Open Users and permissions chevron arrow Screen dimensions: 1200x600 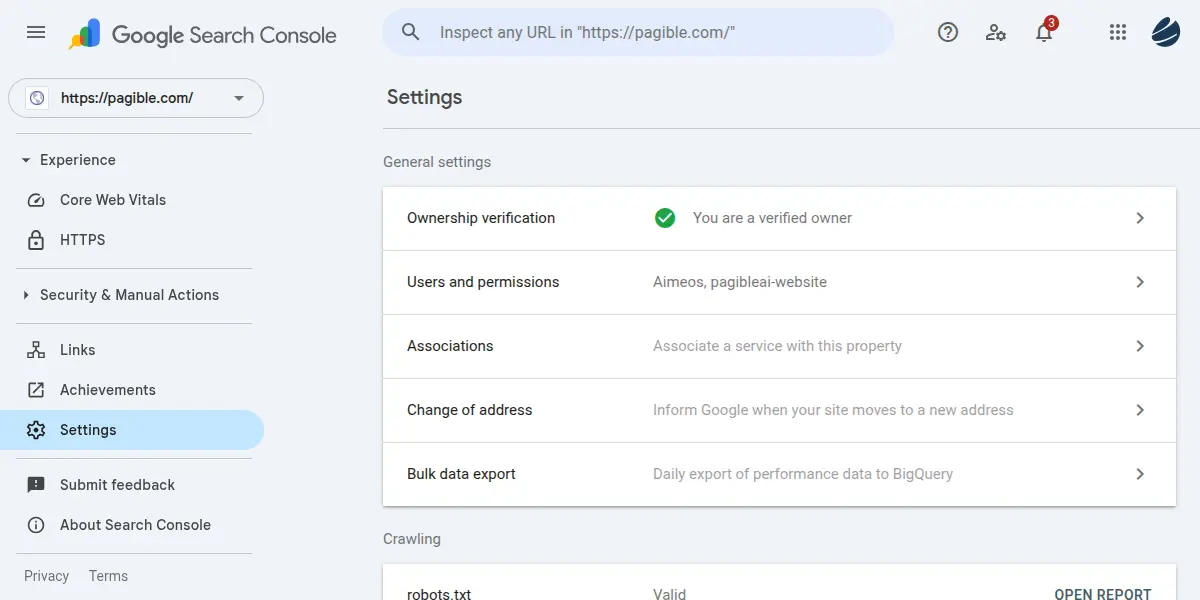coord(1140,282)
